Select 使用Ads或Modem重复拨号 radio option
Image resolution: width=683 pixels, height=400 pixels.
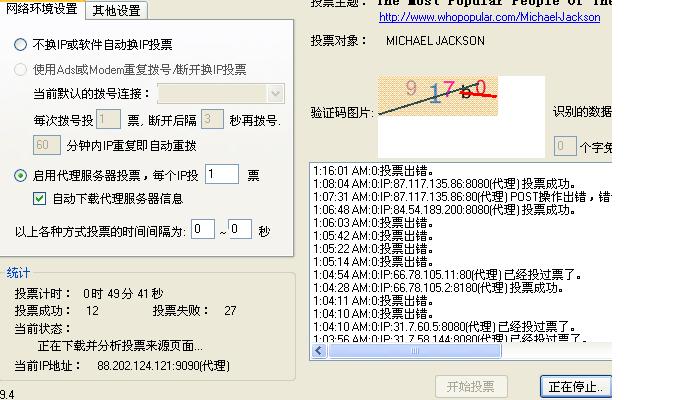(21, 70)
